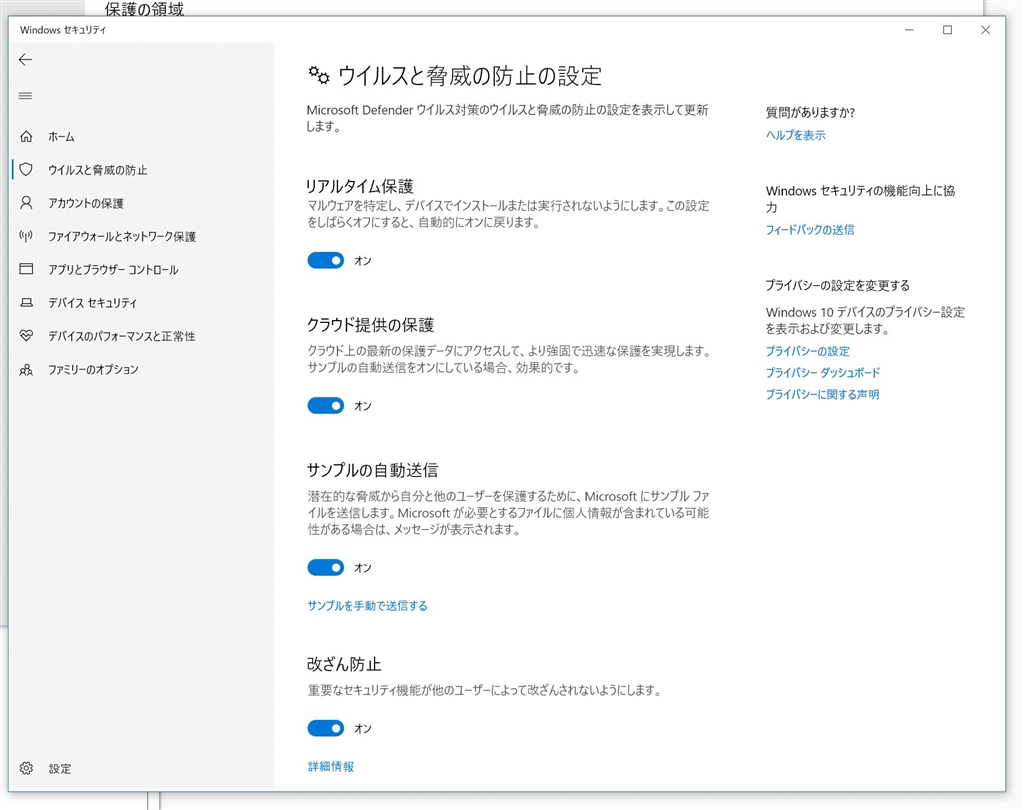The height and width of the screenshot is (810, 1024).
Task: Click the device security laptop icon
Action: (x=26, y=302)
